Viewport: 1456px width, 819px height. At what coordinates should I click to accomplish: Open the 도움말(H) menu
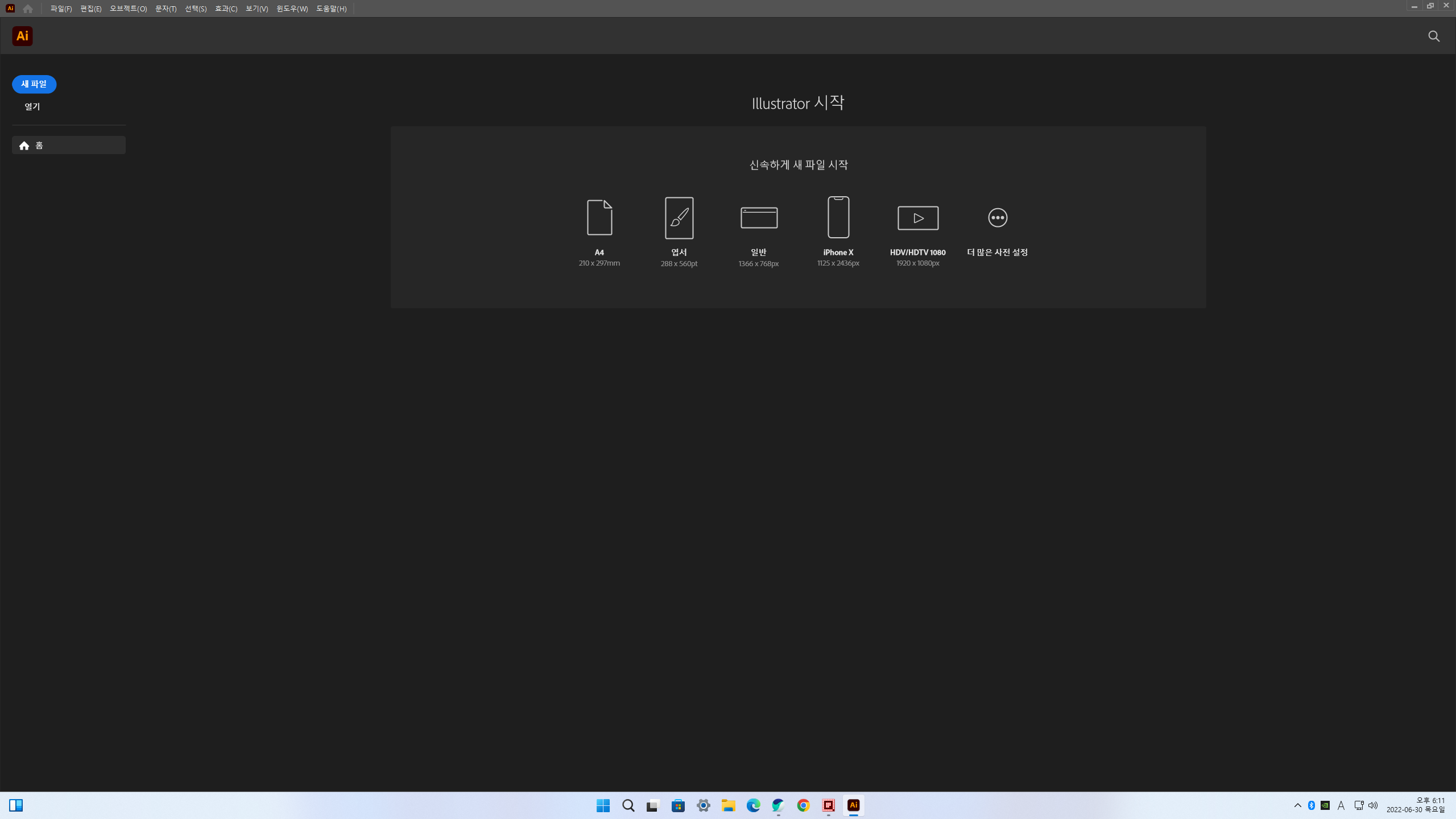pyautogui.click(x=331, y=9)
